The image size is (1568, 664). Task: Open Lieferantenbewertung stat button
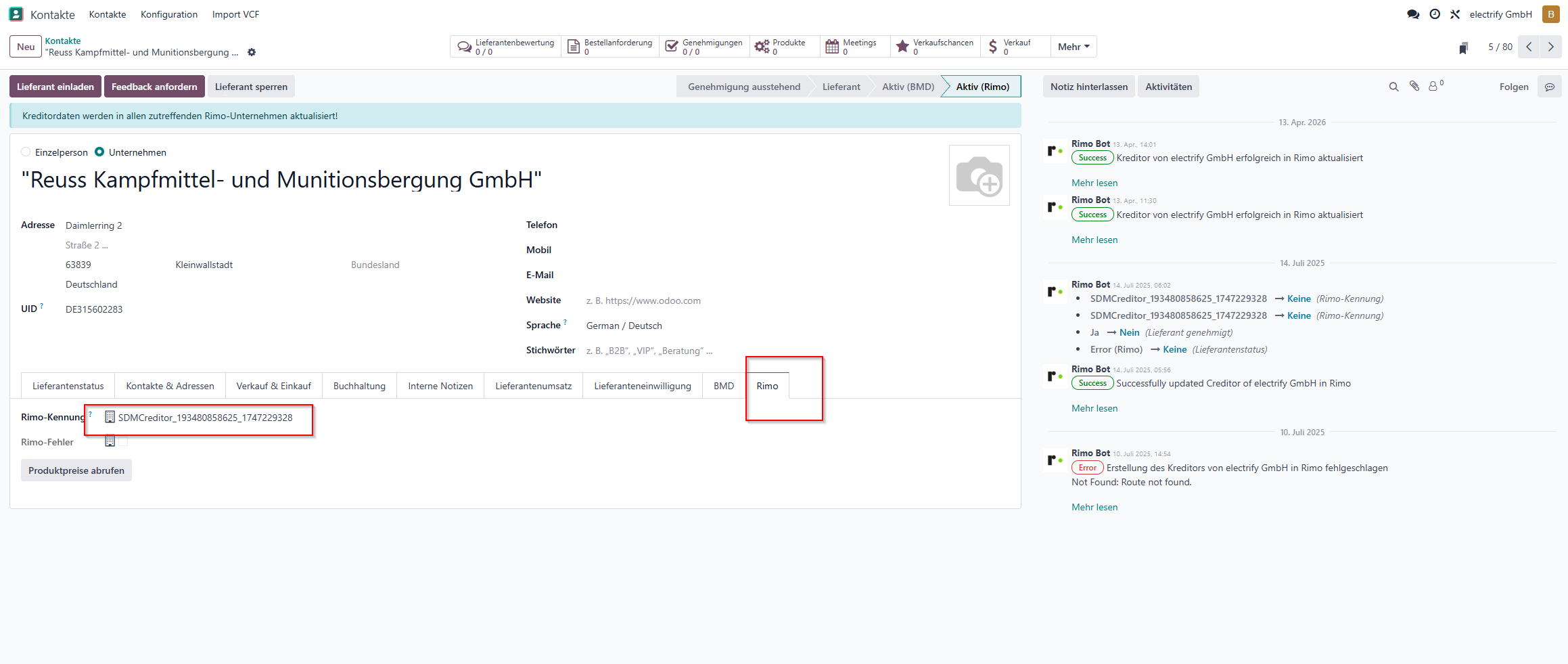(x=505, y=47)
